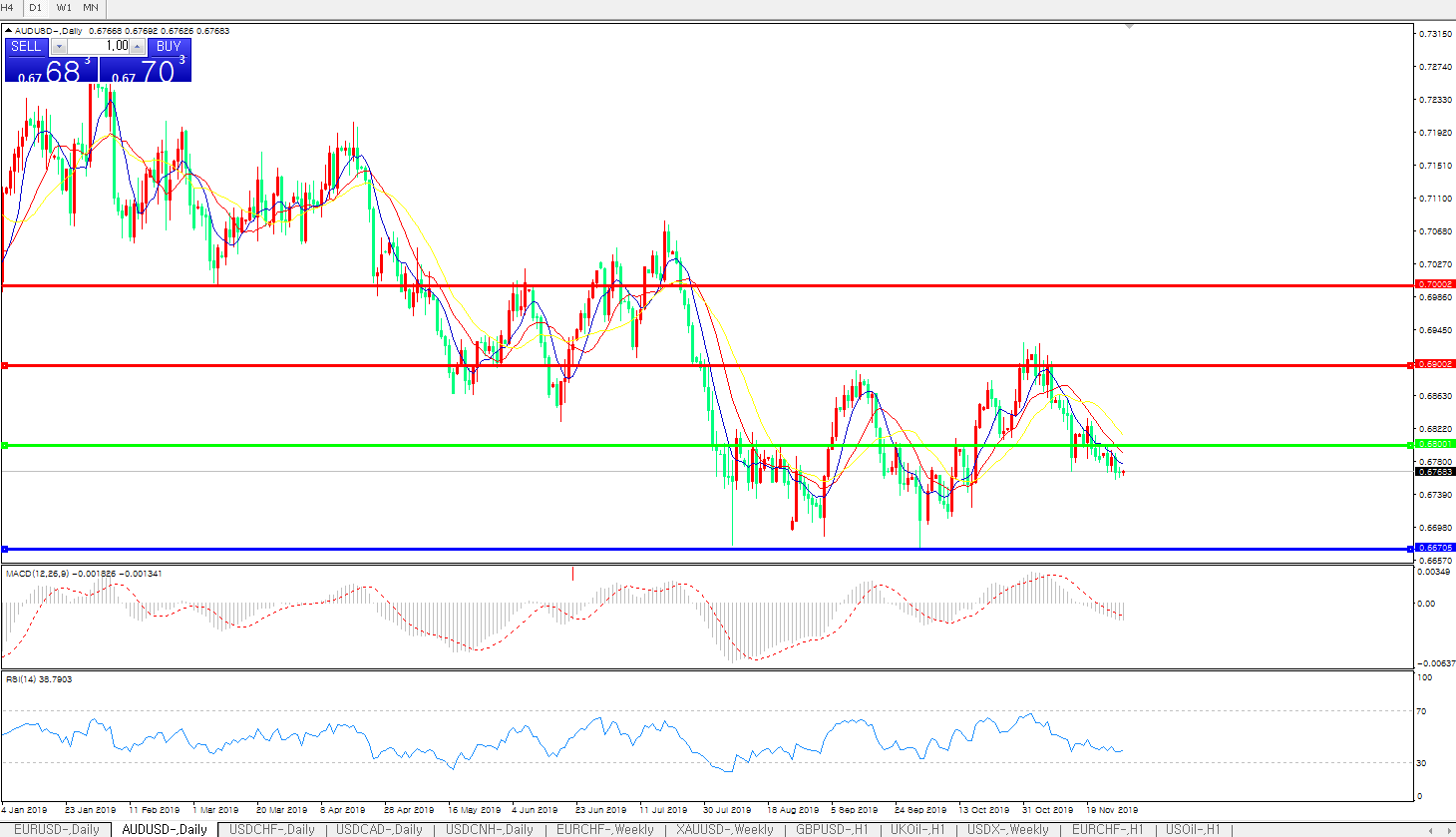Select the MN monthly timeframe
This screenshot has width=1456, height=837.
click(91, 8)
